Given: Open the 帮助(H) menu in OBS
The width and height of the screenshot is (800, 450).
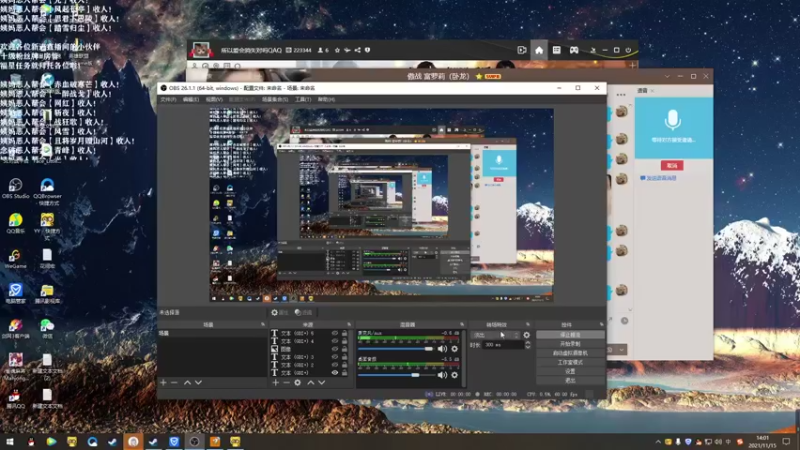Looking at the screenshot, I should click(327, 99).
